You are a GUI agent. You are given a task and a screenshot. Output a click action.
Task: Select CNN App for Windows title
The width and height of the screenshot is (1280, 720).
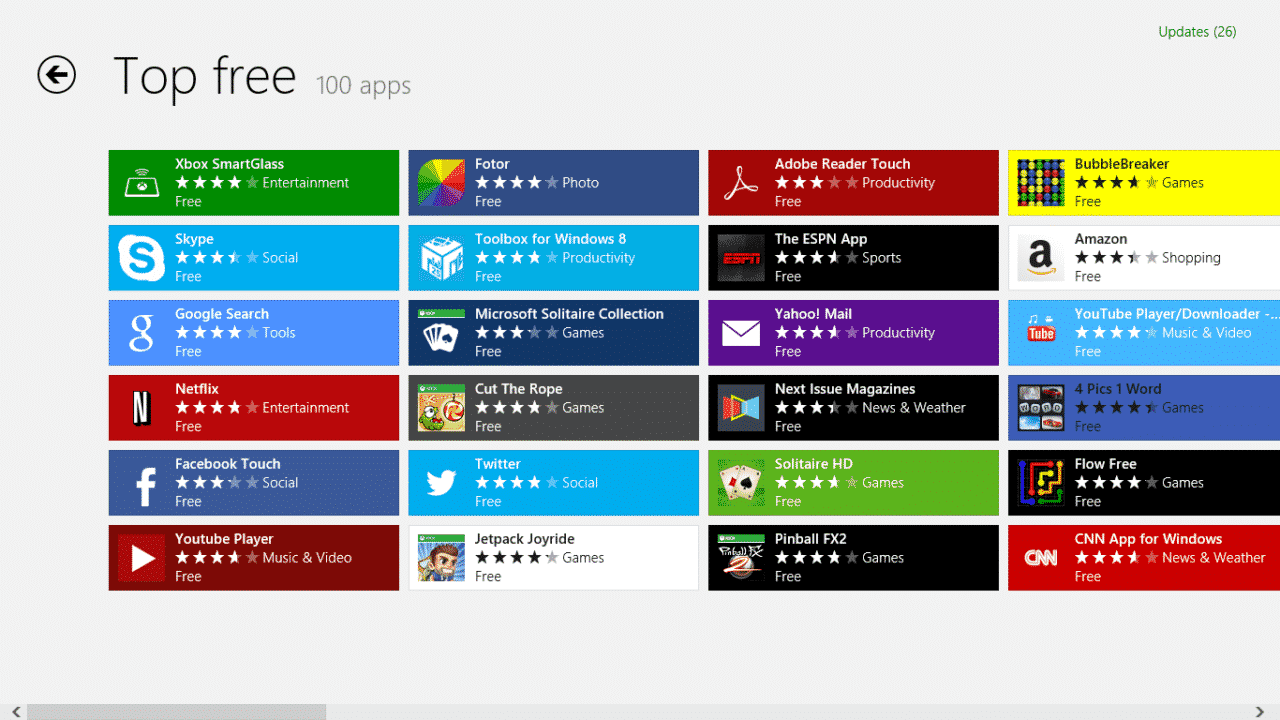pyautogui.click(x=1148, y=539)
